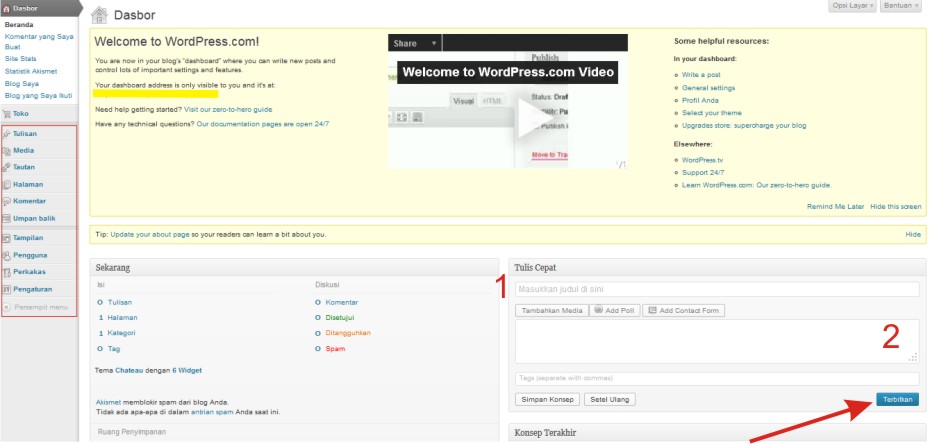Click the poll icon on Add Poll
Image resolution: width=930 pixels, height=444 pixels.
tap(598, 309)
